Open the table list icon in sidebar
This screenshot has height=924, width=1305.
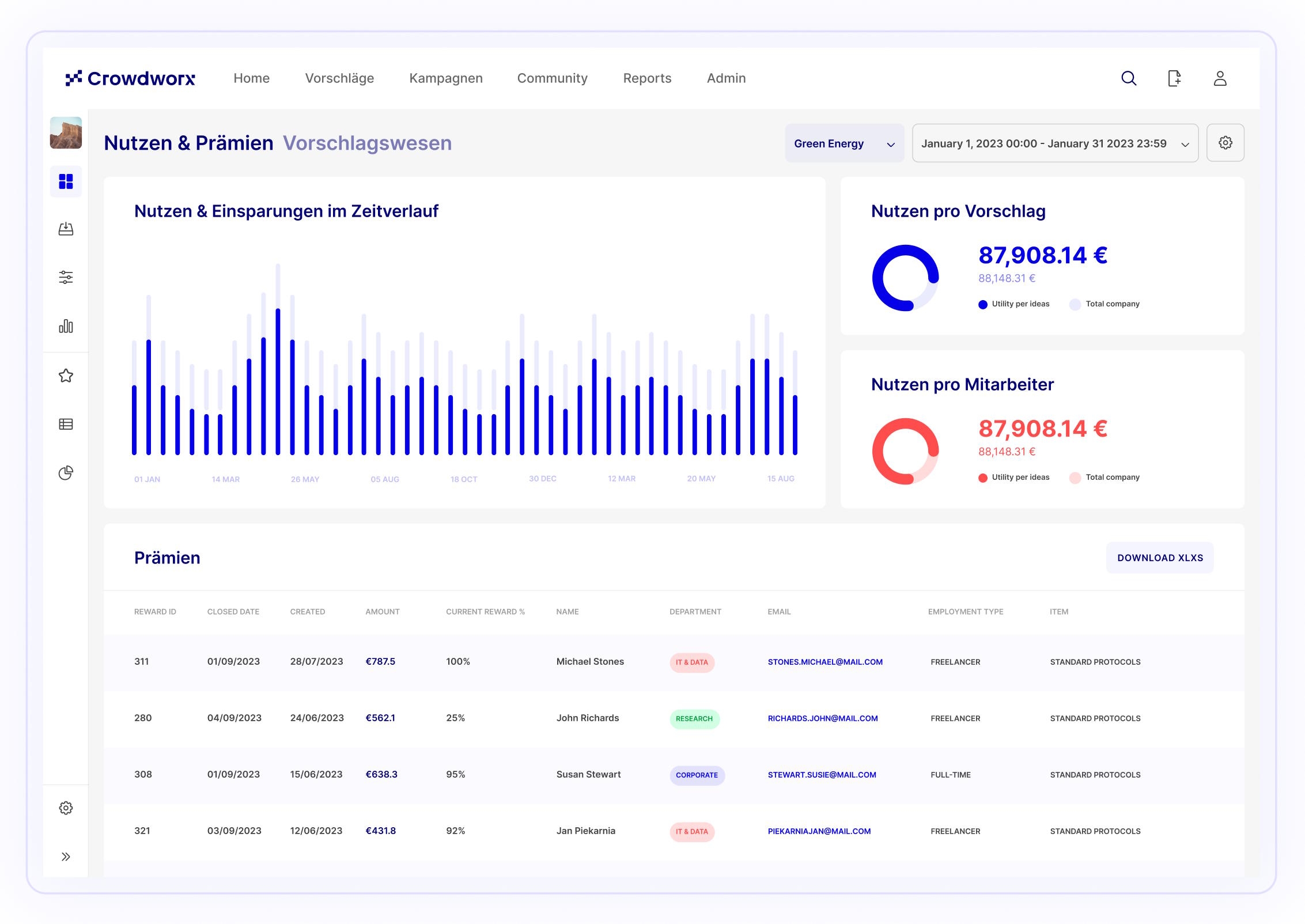66,425
